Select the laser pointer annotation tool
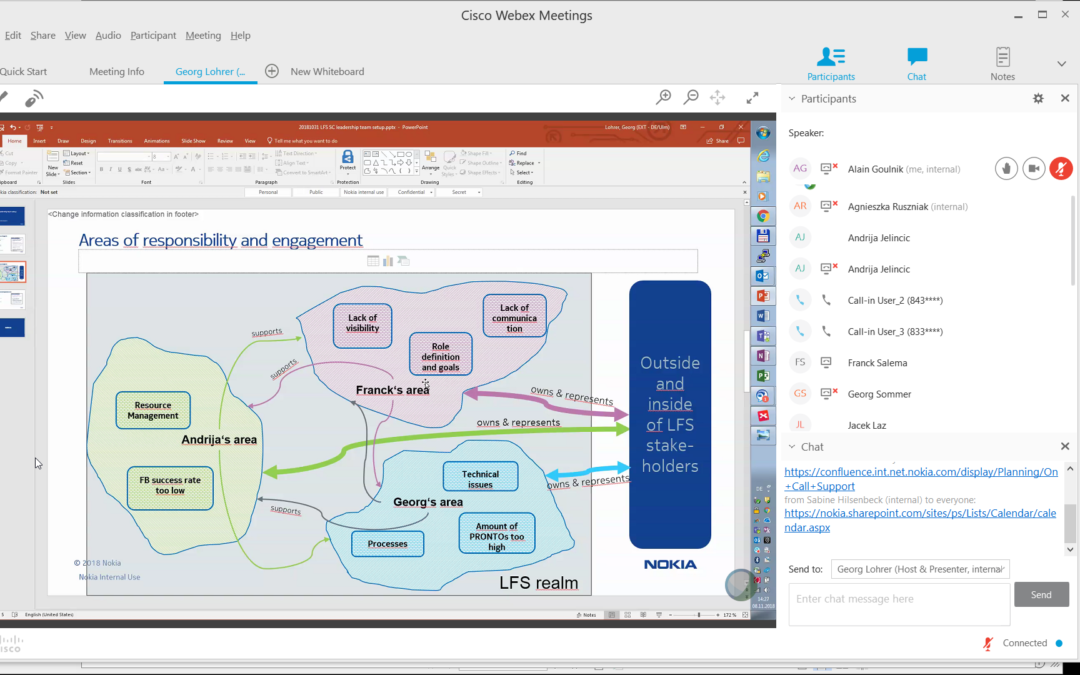 point(34,98)
